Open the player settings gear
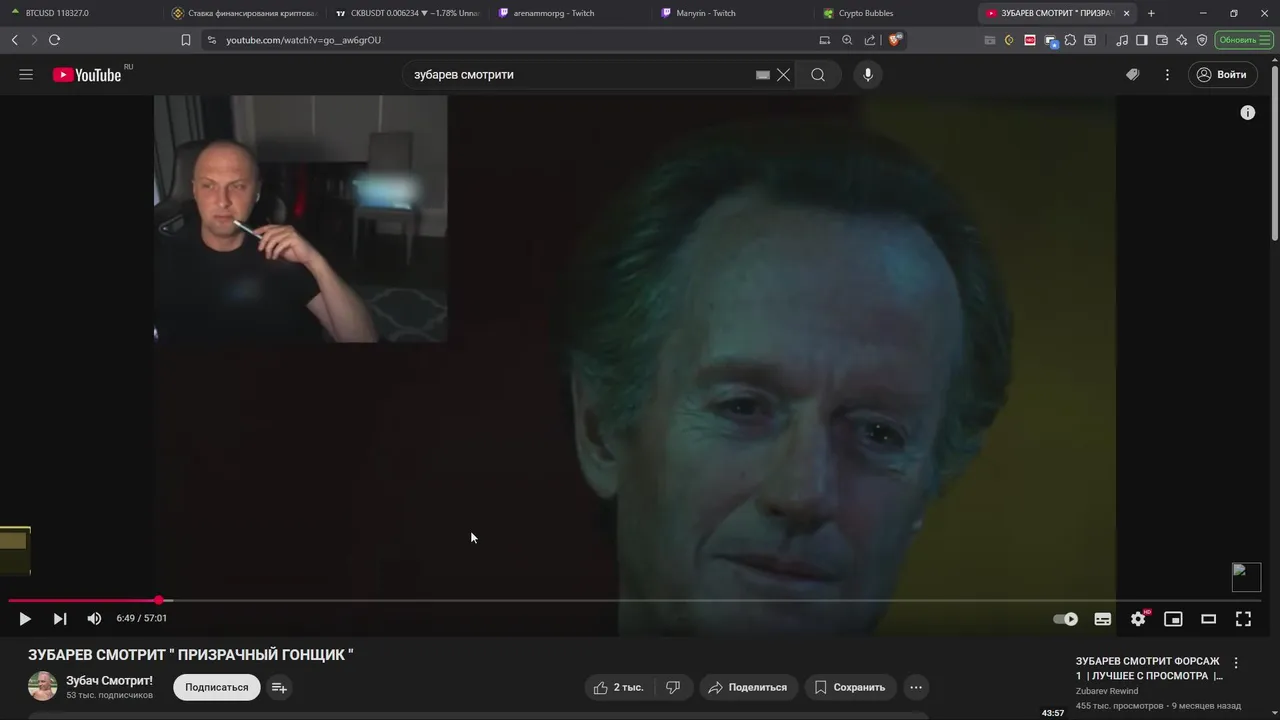This screenshot has width=1280, height=720. point(1138,619)
